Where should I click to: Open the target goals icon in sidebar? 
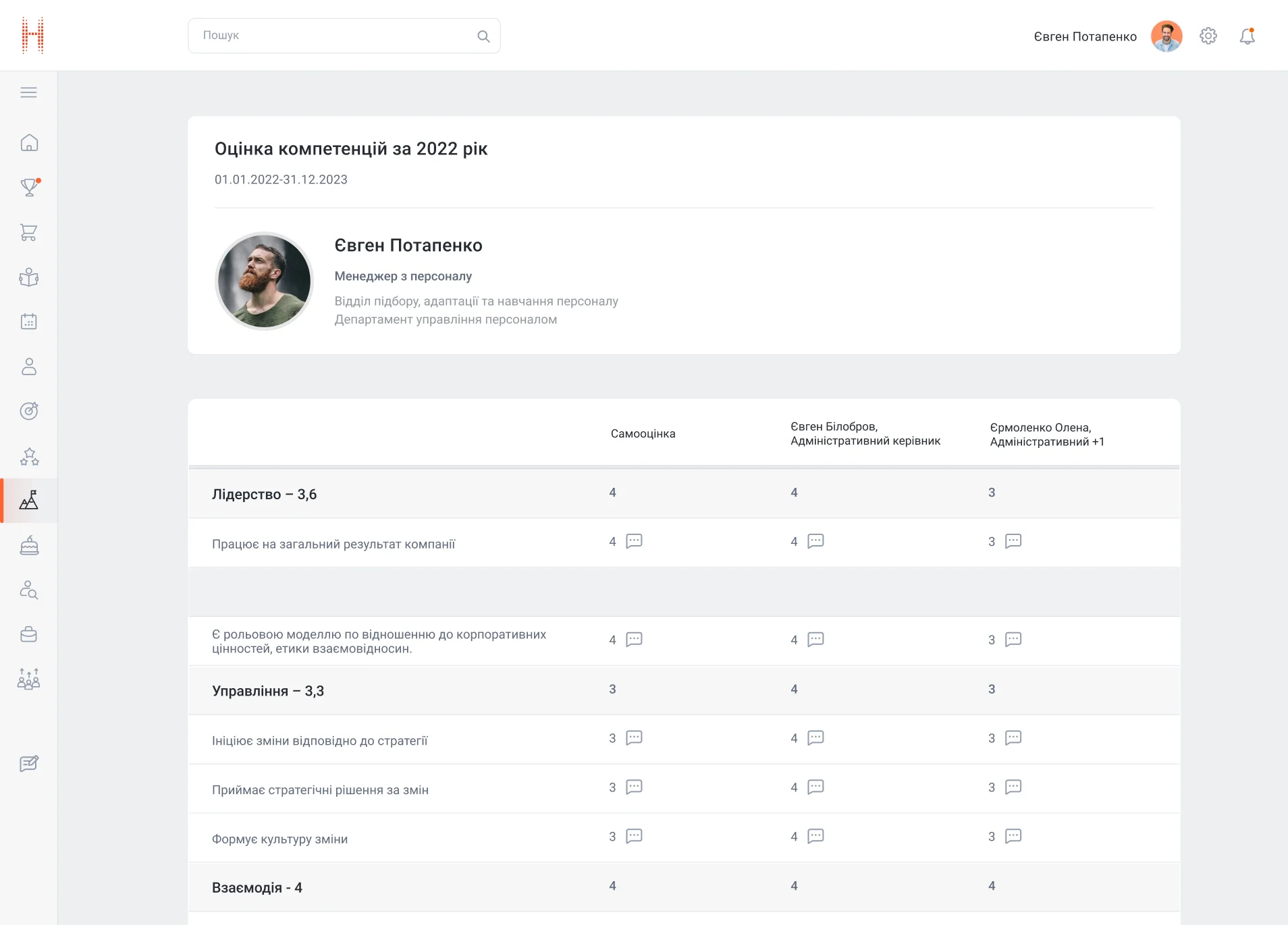click(x=29, y=411)
